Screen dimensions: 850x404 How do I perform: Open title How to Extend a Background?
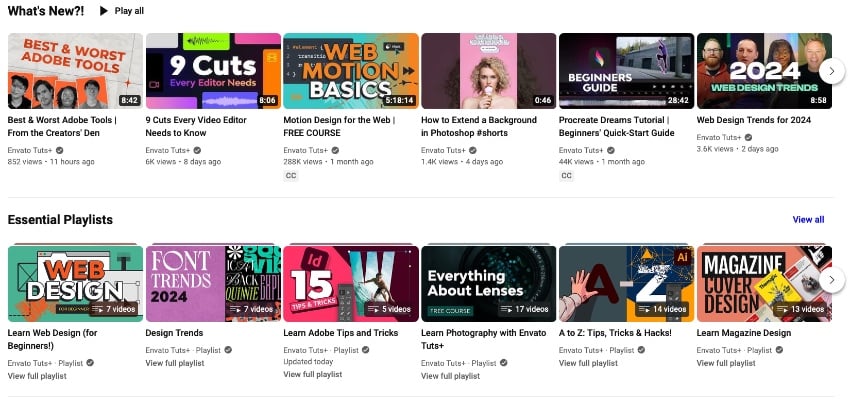tap(479, 126)
